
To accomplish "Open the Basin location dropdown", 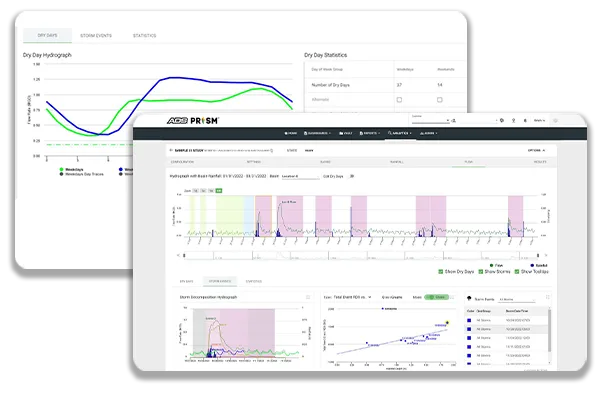I will (300, 176).
